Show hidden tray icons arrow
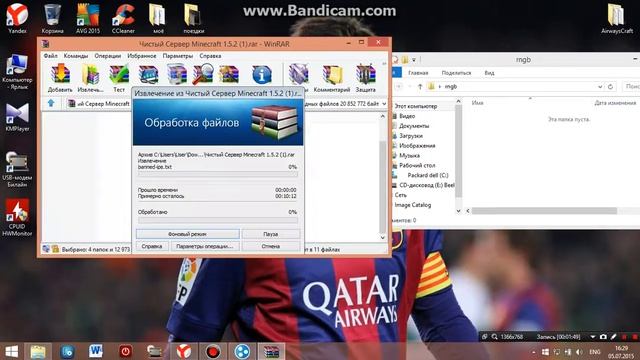The image size is (640, 360). click(533, 351)
